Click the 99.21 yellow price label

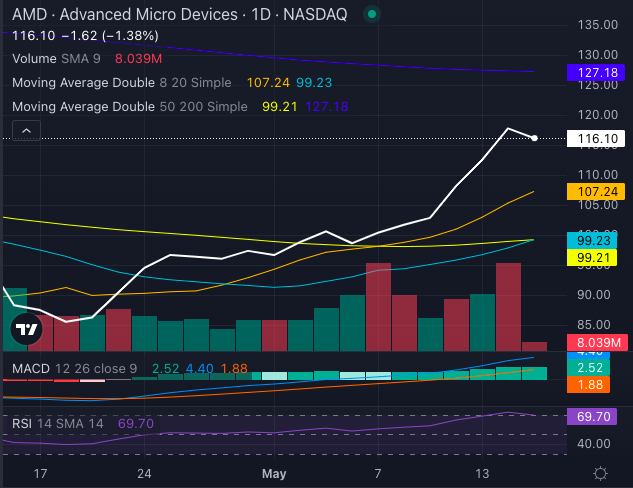(592, 258)
